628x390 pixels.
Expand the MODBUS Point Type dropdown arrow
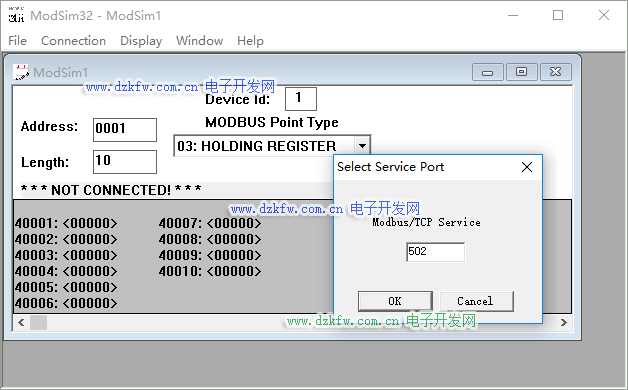click(362, 146)
